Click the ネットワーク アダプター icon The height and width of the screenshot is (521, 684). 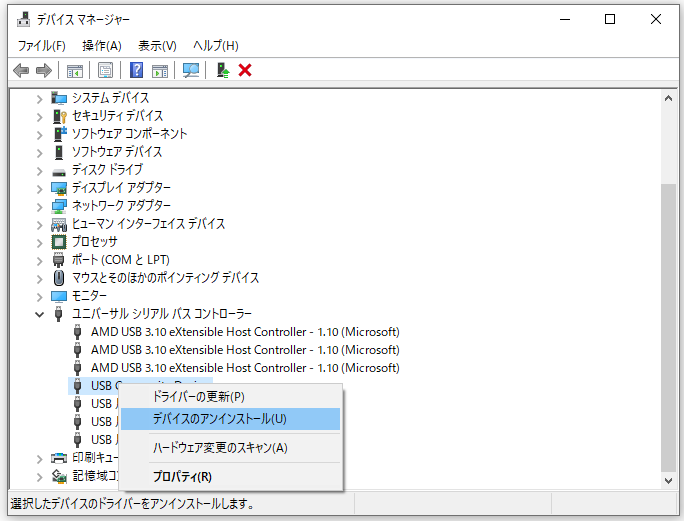click(x=59, y=206)
